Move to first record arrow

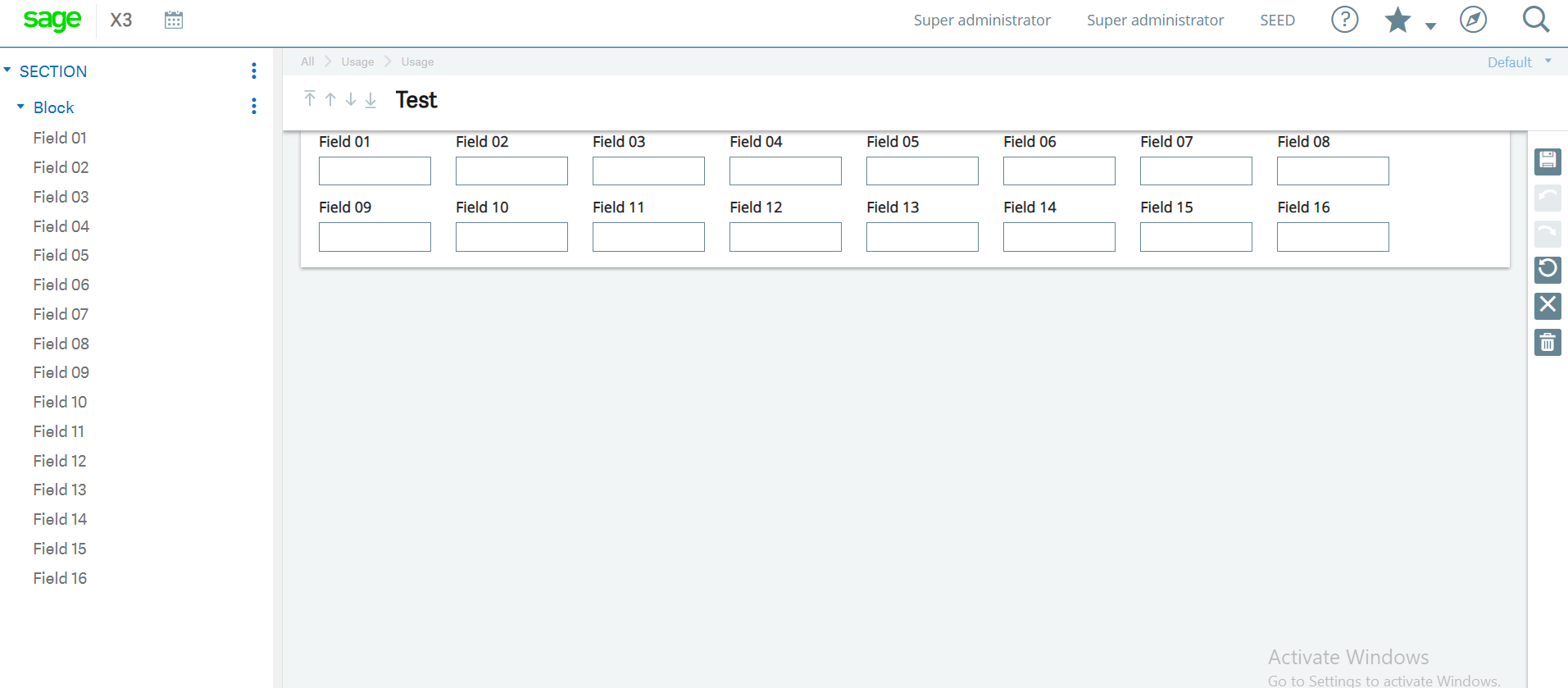(310, 99)
